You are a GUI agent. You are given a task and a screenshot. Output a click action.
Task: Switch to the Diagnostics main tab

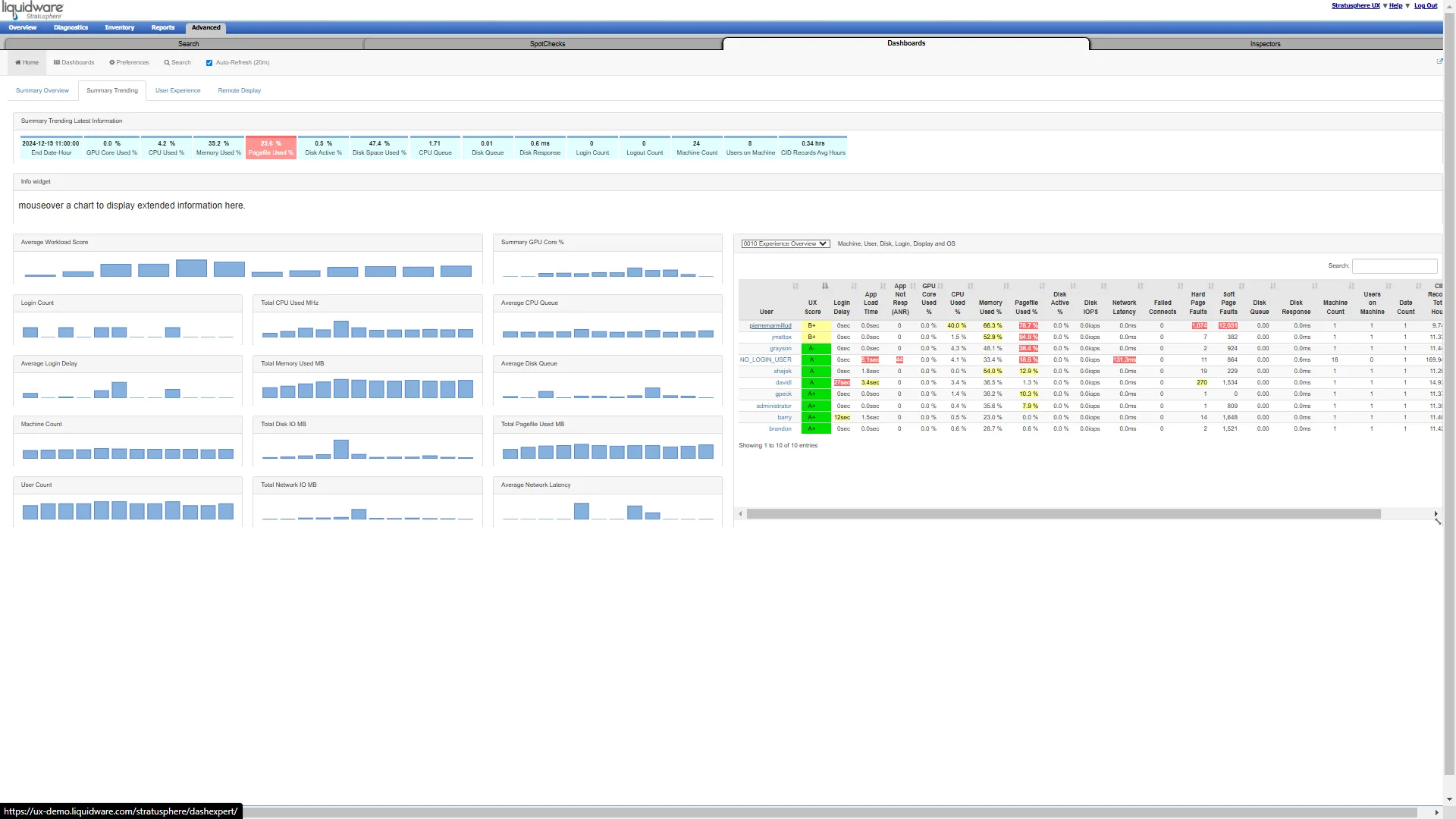(x=71, y=27)
